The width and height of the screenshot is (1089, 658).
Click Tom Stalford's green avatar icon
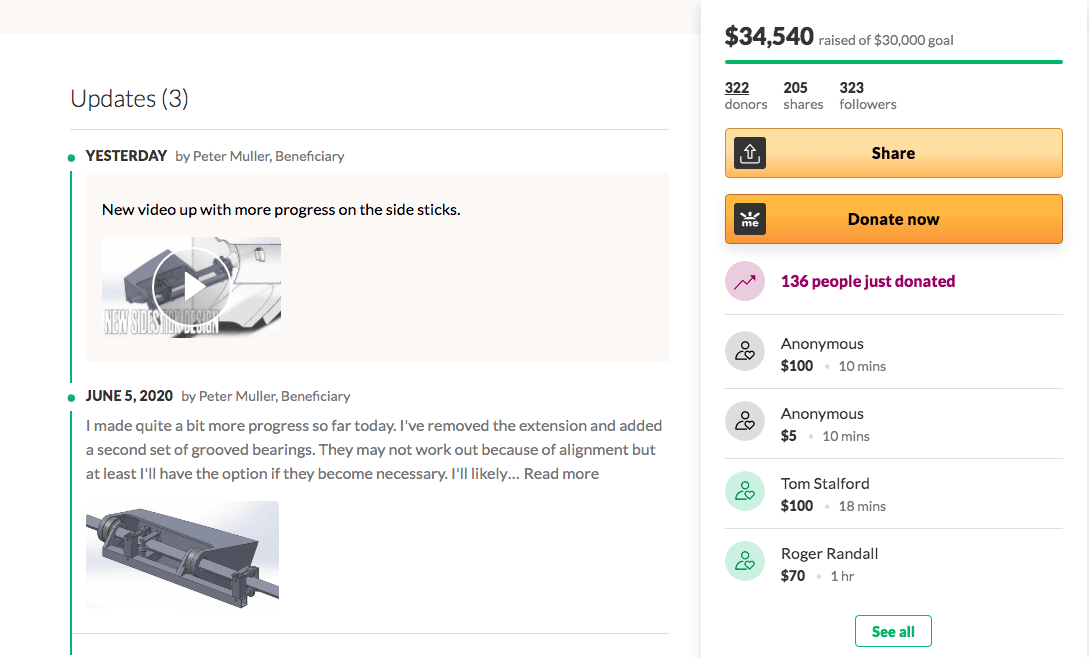(x=744, y=491)
